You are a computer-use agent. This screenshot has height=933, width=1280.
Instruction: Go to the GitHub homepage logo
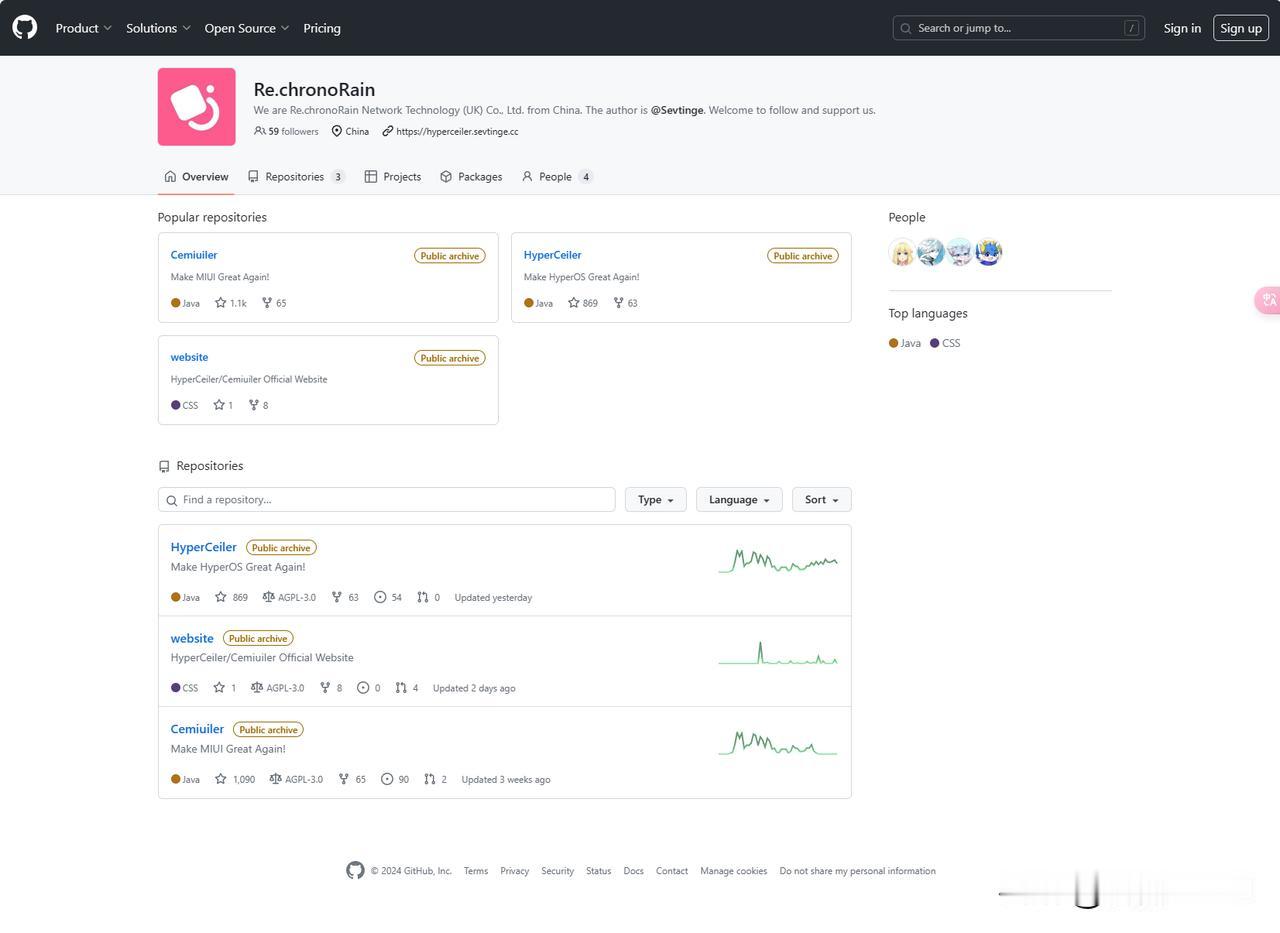coord(25,28)
